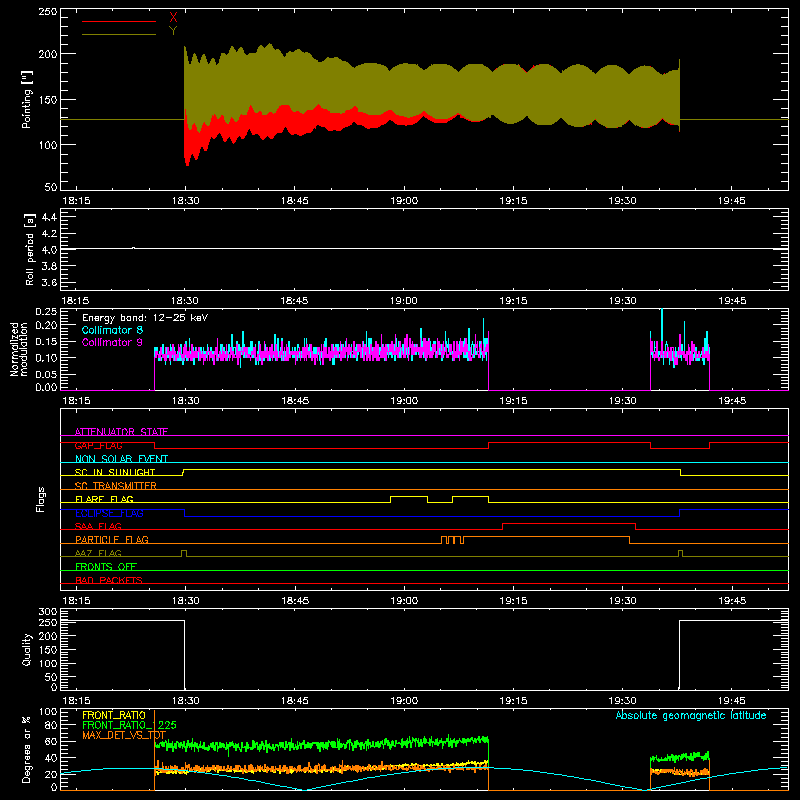The height and width of the screenshot is (800, 800).
Task: Select the olive Y legend line sample
Action: tap(119, 34)
